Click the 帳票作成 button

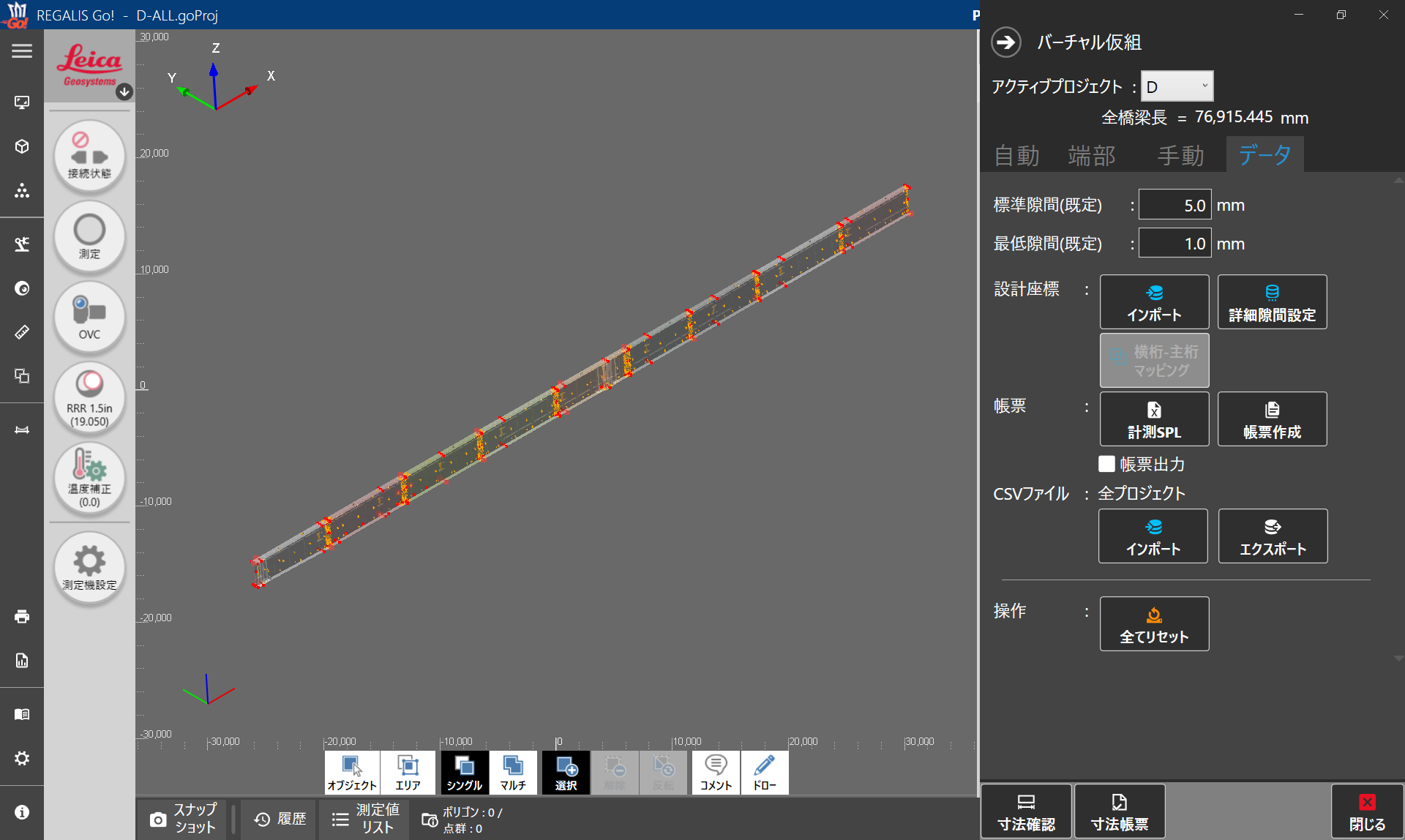[1272, 419]
